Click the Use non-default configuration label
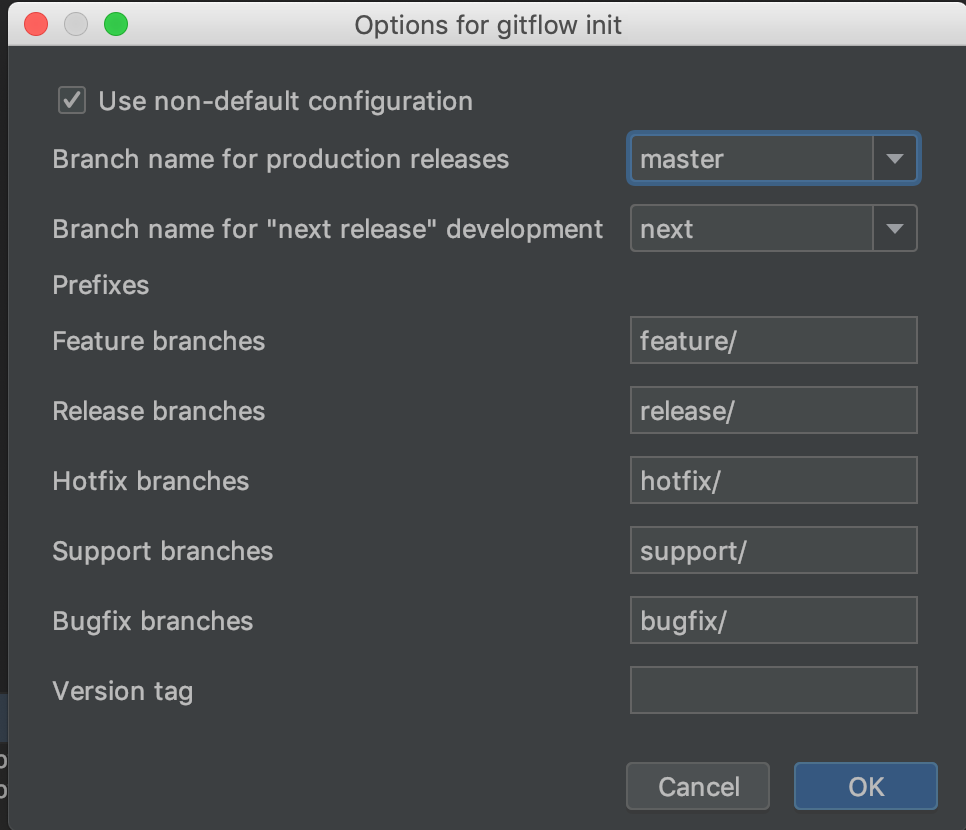 point(286,101)
